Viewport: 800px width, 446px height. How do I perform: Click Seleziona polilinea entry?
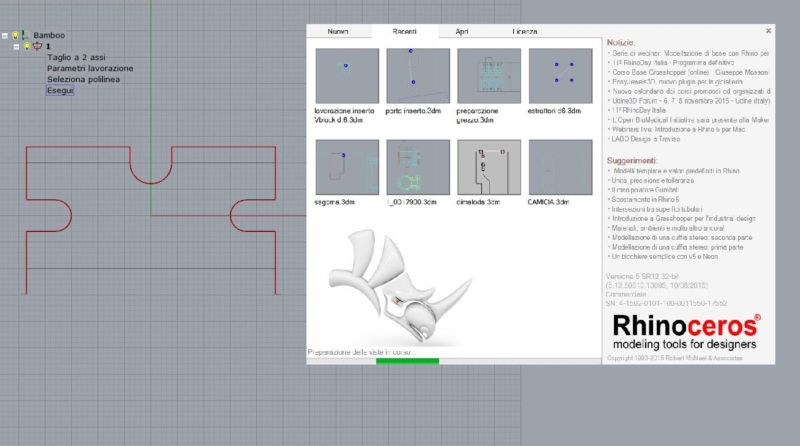tap(83, 79)
